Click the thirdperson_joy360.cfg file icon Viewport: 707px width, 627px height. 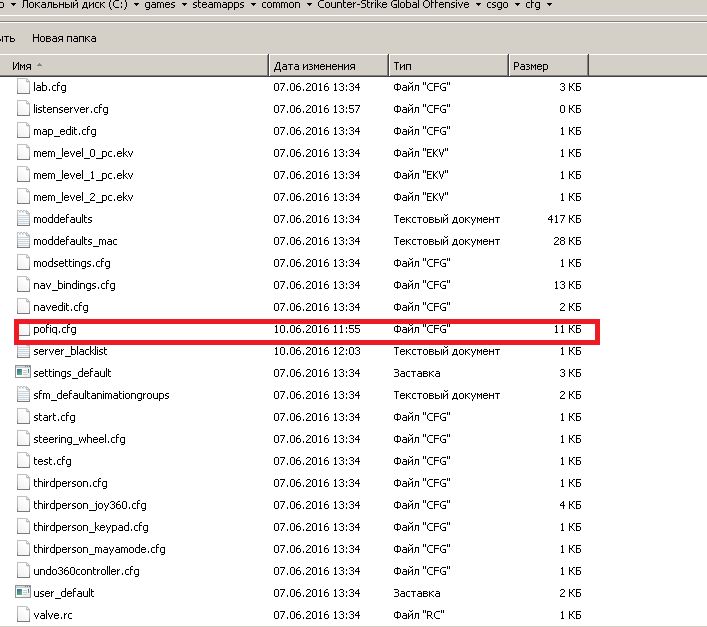click(23, 505)
